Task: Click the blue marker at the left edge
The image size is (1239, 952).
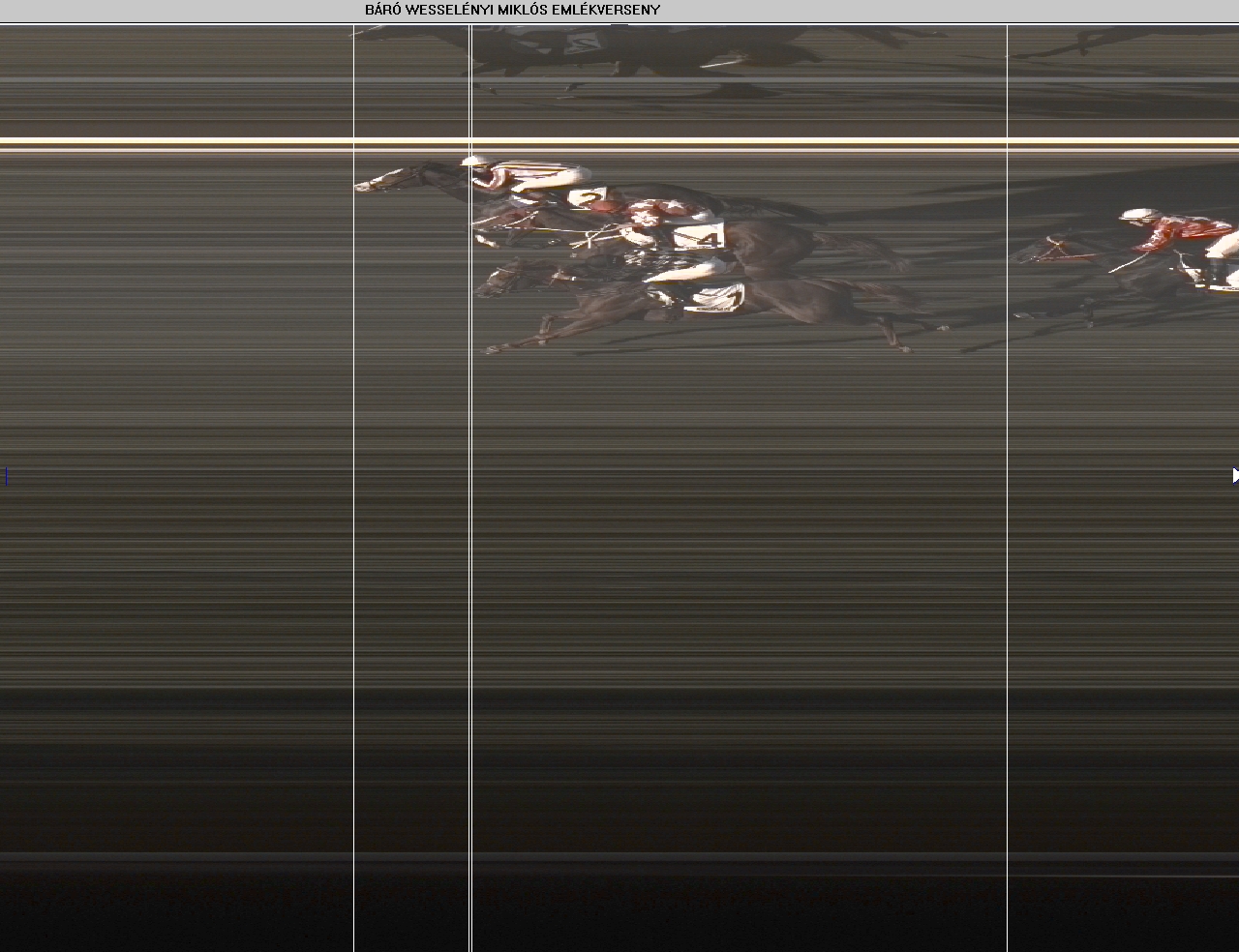Action: tap(6, 475)
